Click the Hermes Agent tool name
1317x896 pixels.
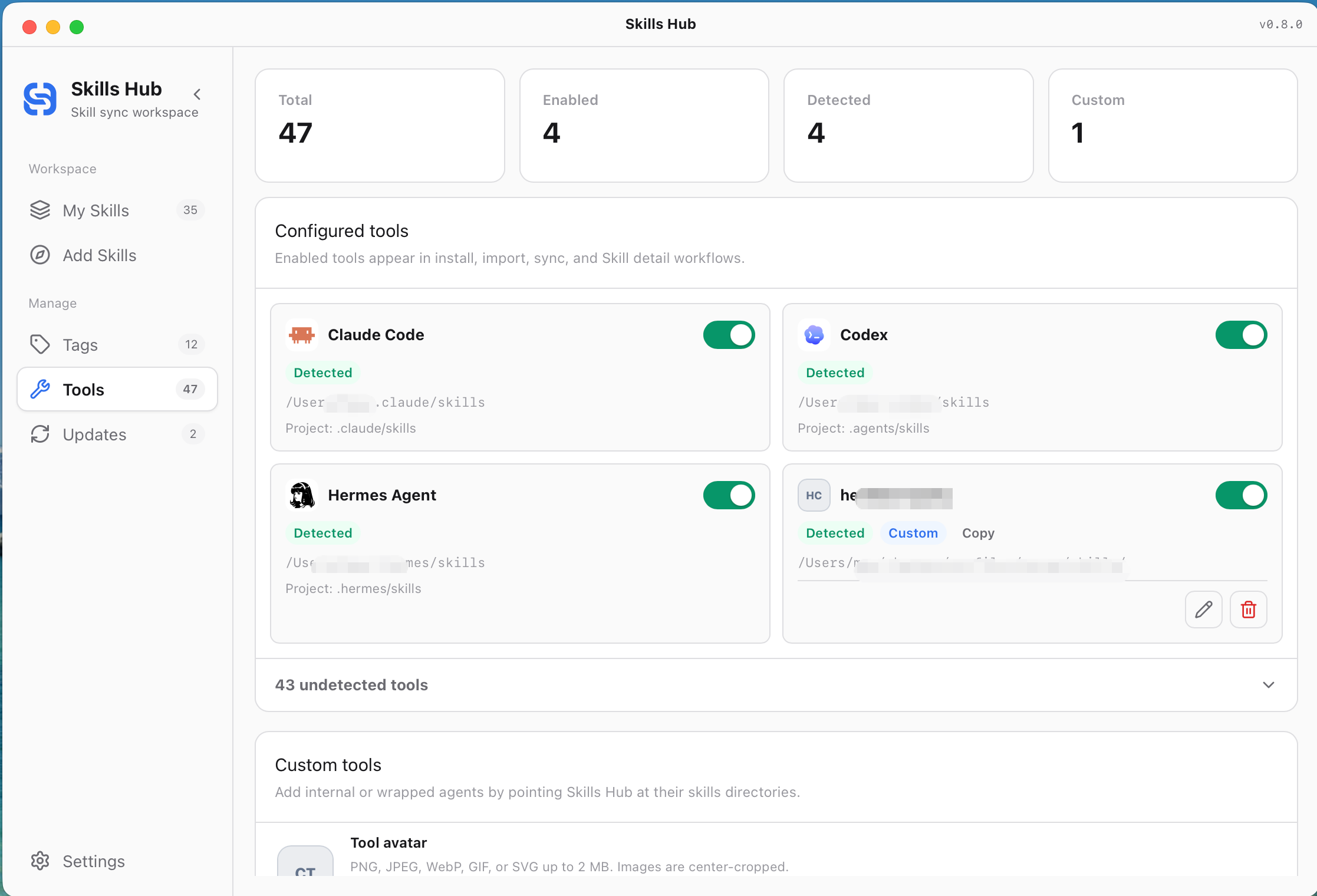click(382, 495)
